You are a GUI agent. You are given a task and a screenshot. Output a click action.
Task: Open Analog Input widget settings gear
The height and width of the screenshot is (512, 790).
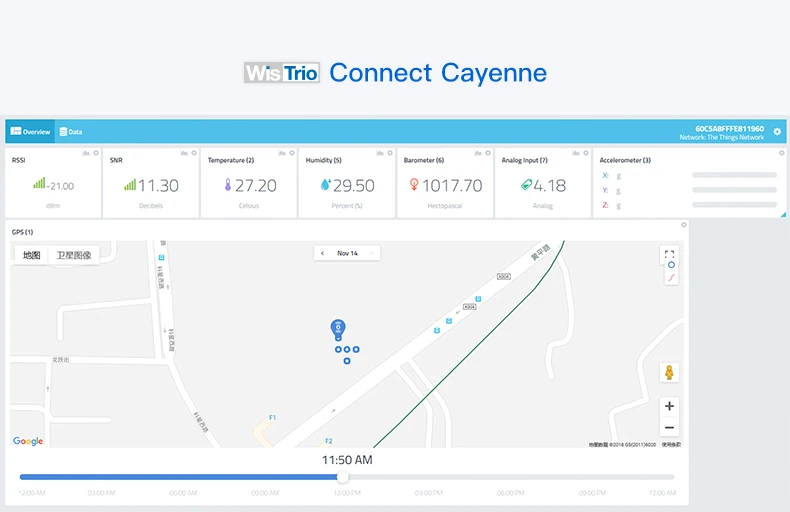tap(585, 153)
